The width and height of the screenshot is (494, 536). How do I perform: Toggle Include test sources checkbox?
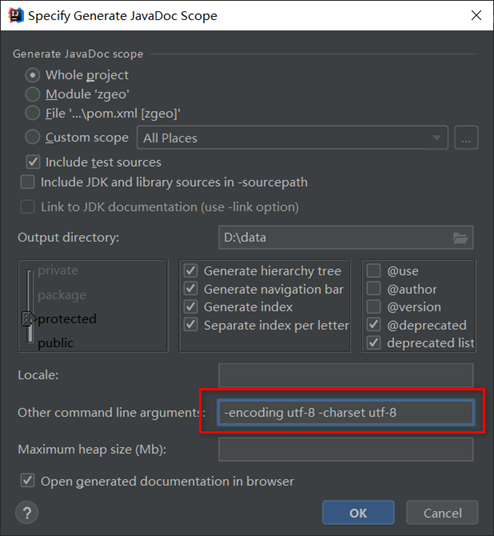[33, 162]
